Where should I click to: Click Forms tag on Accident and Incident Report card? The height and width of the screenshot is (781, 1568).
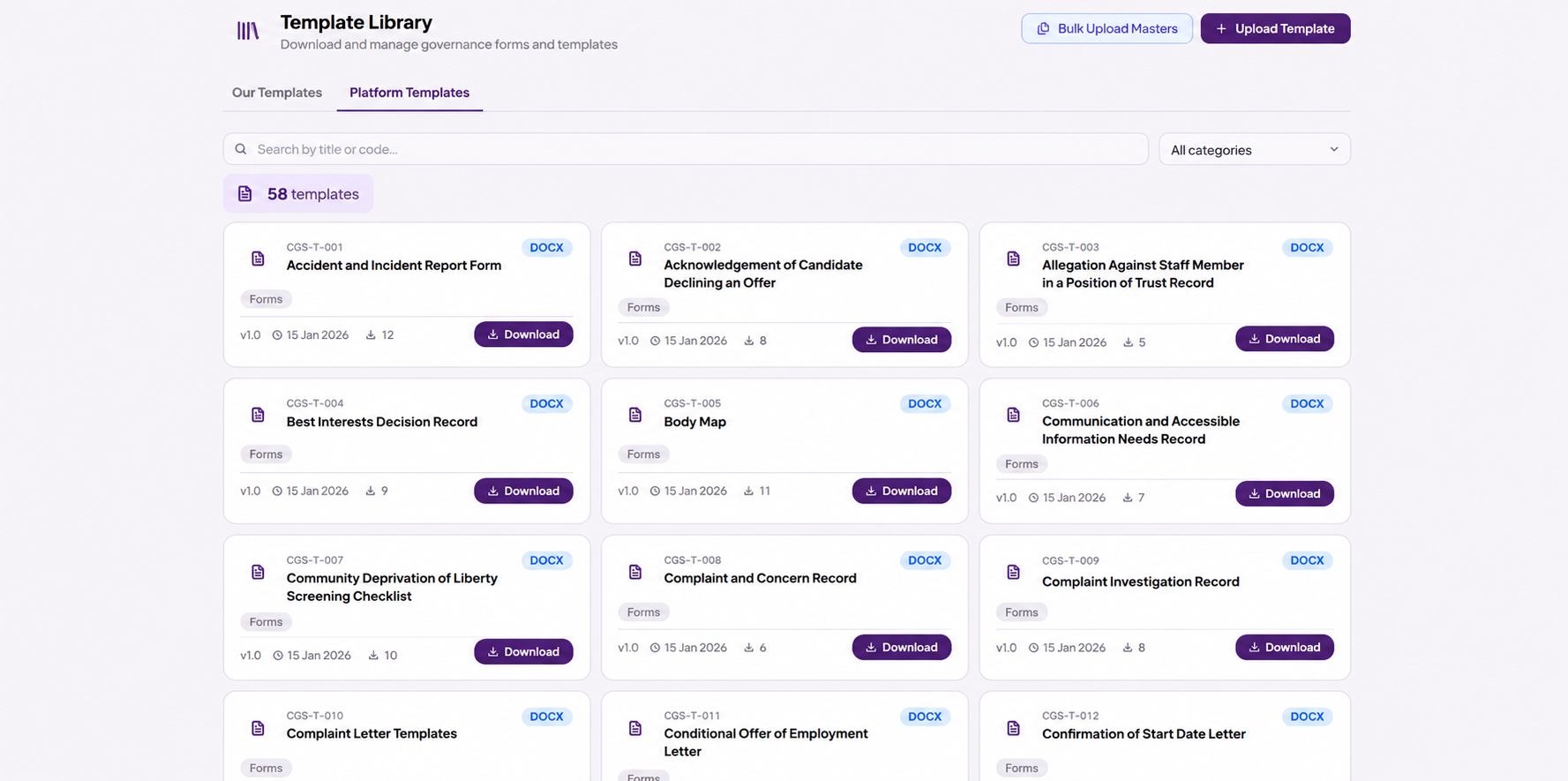click(x=266, y=299)
